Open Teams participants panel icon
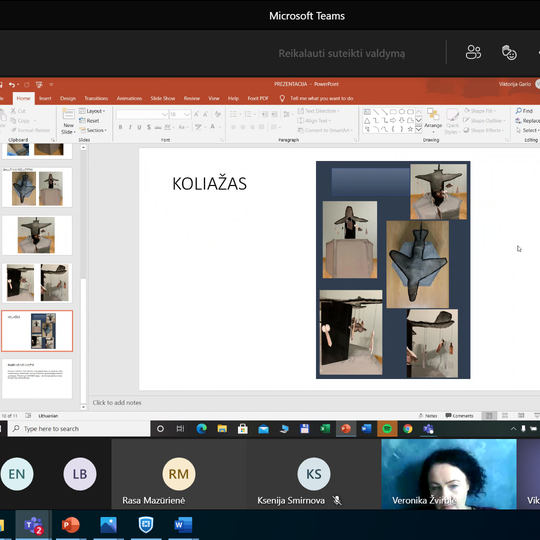Viewport: 540px width, 540px height. [473, 53]
